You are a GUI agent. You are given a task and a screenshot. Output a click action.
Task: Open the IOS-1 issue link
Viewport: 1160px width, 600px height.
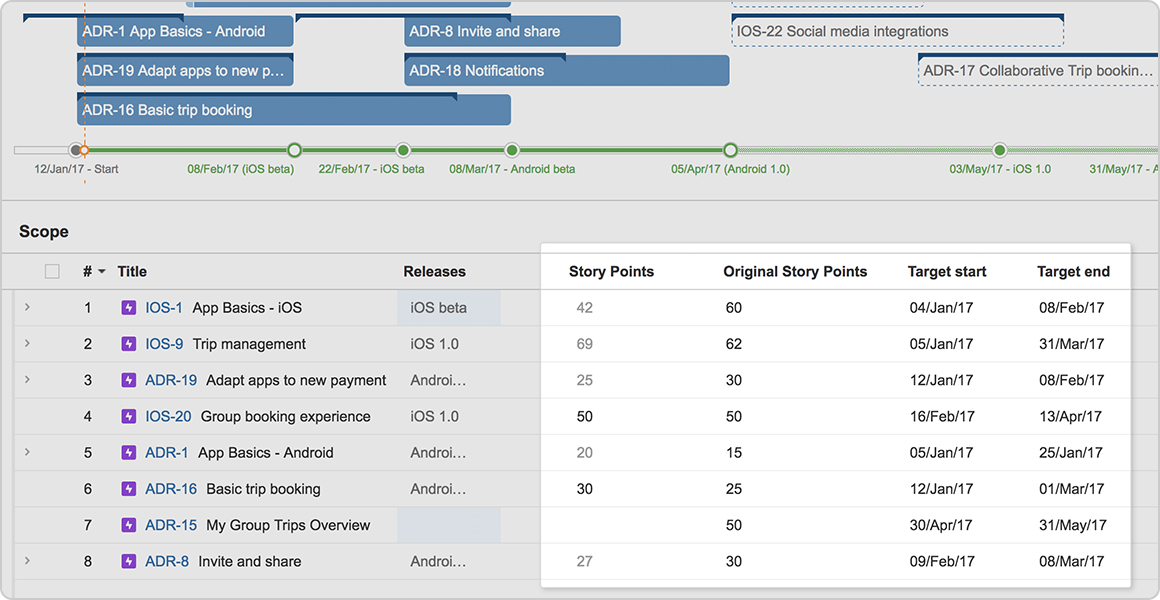pyautogui.click(x=163, y=308)
